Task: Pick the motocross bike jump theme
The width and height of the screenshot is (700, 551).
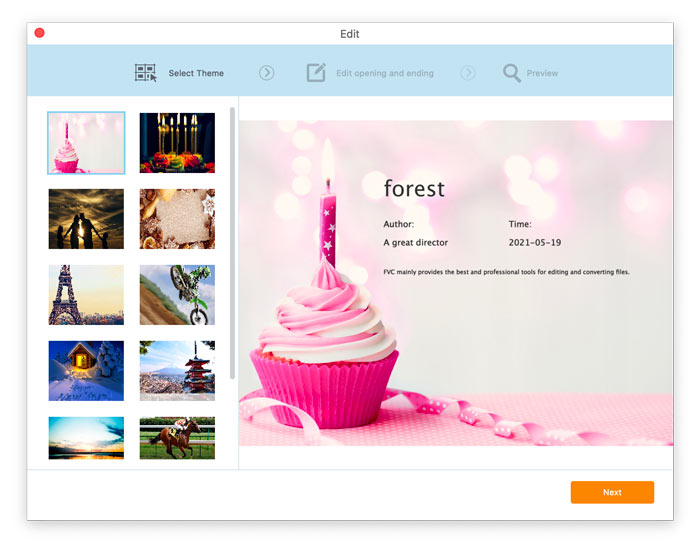Action: [x=177, y=295]
